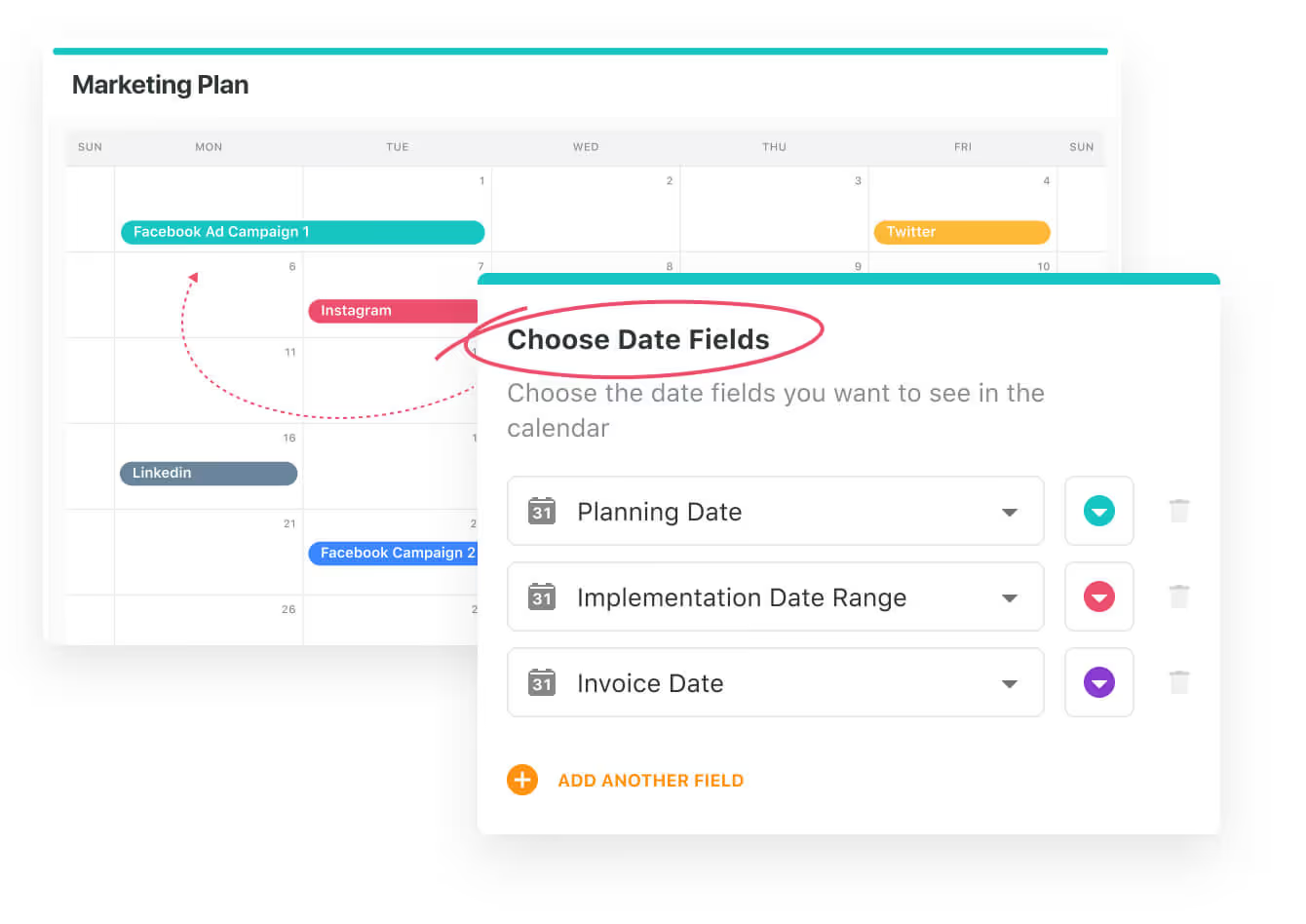The width and height of the screenshot is (1306, 924).
Task: Select the Twitter event on Friday
Action: (961, 232)
